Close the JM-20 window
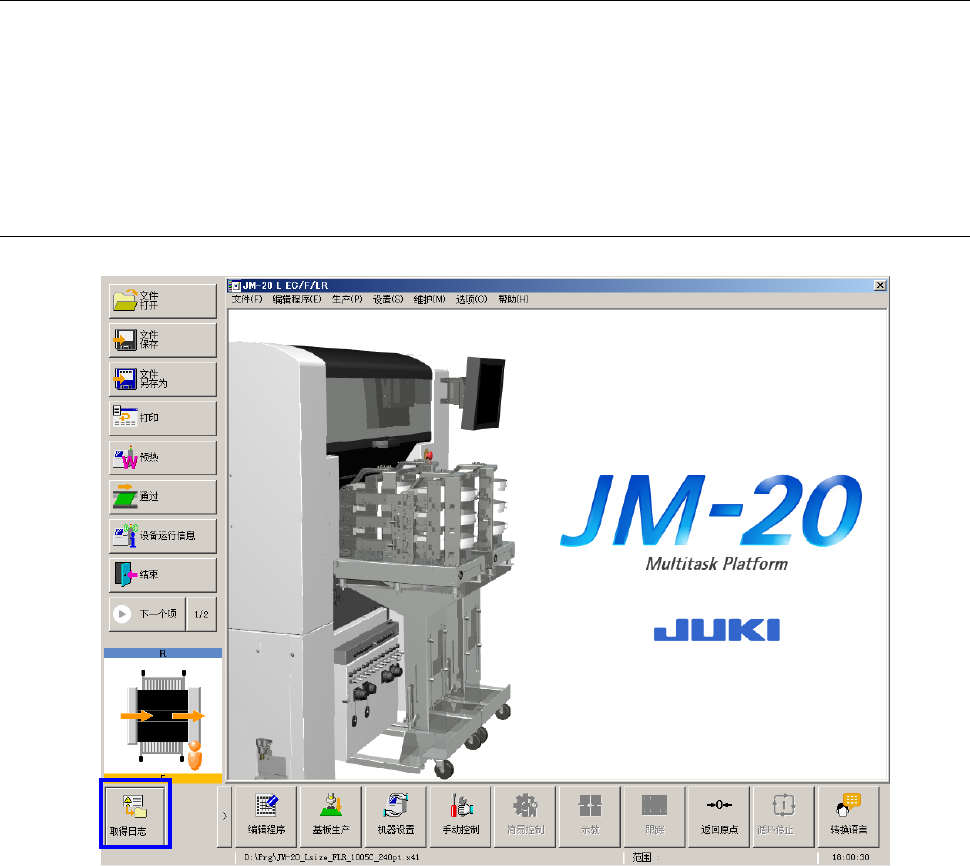Image resolution: width=970 pixels, height=866 pixels. click(880, 285)
